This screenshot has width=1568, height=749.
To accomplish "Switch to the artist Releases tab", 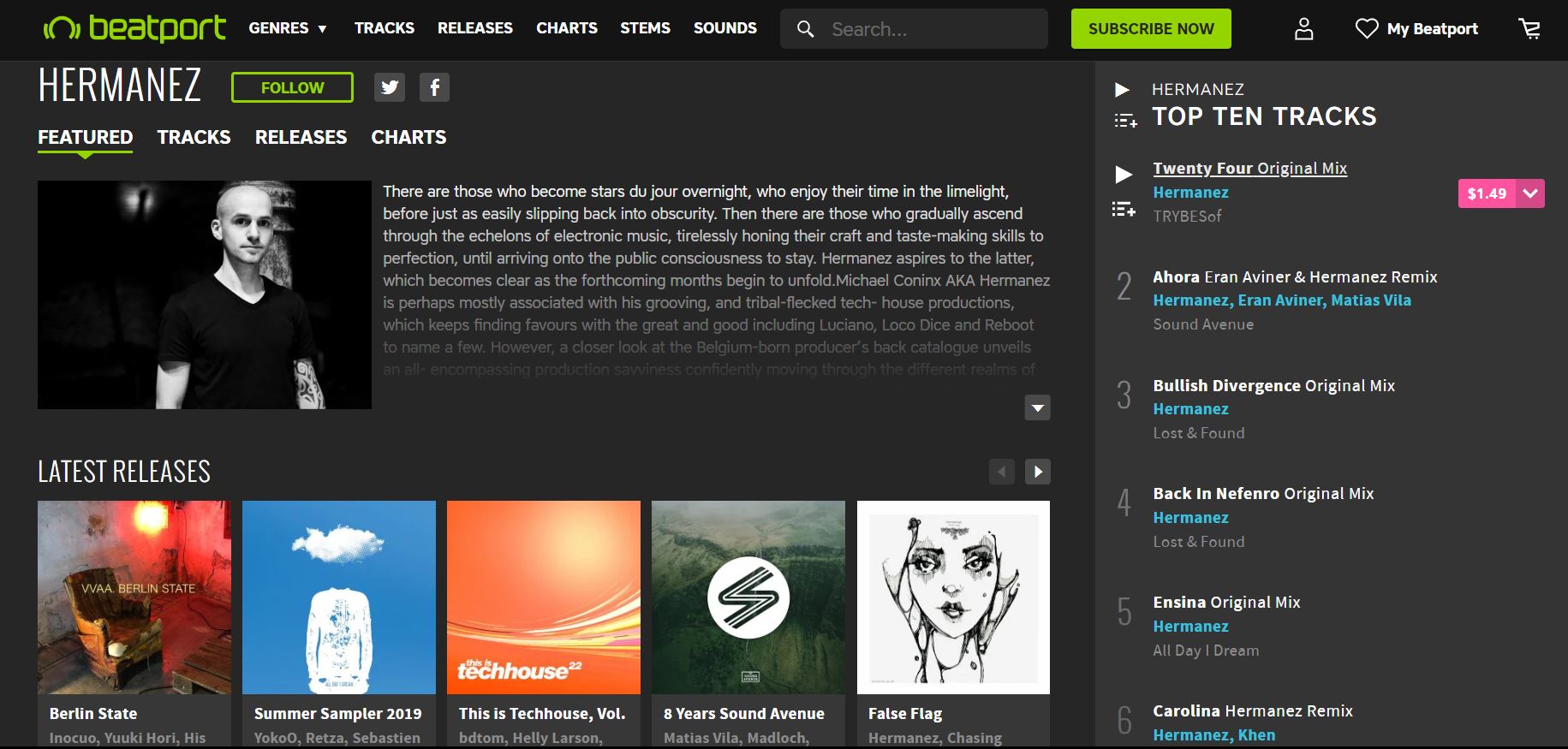I will (301, 137).
